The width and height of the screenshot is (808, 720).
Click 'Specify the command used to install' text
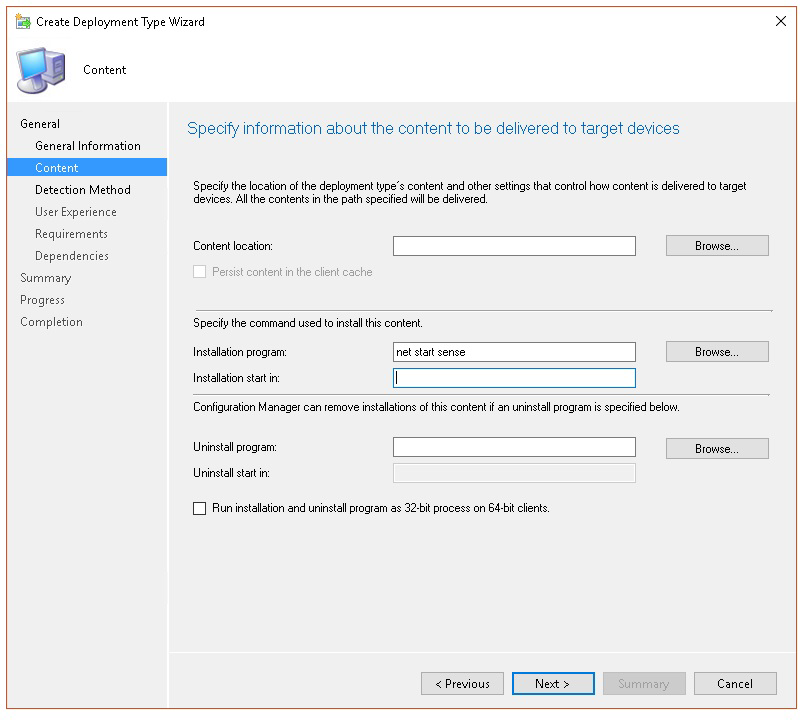click(x=308, y=323)
